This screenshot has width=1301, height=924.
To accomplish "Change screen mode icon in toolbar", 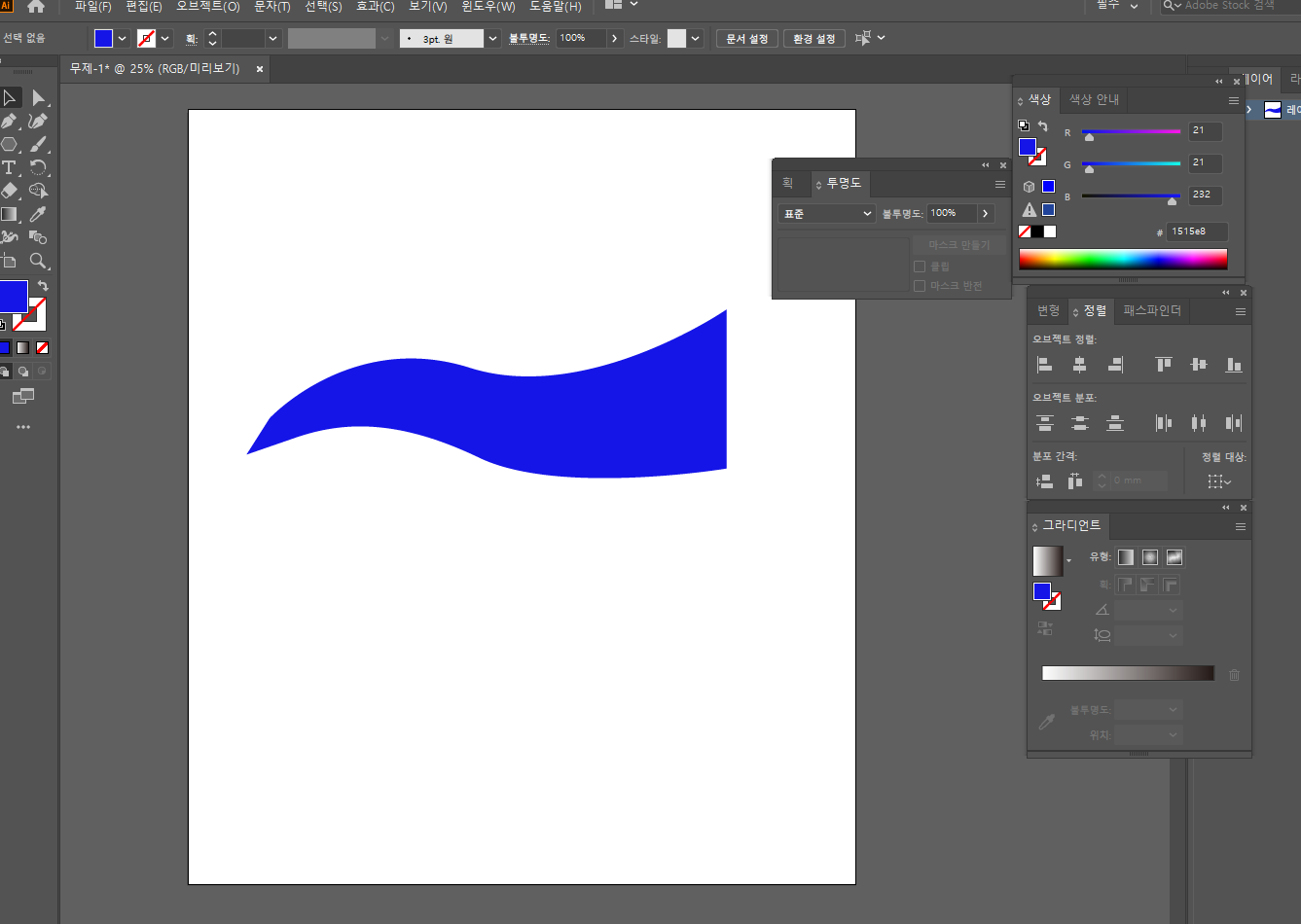I will tap(23, 396).
